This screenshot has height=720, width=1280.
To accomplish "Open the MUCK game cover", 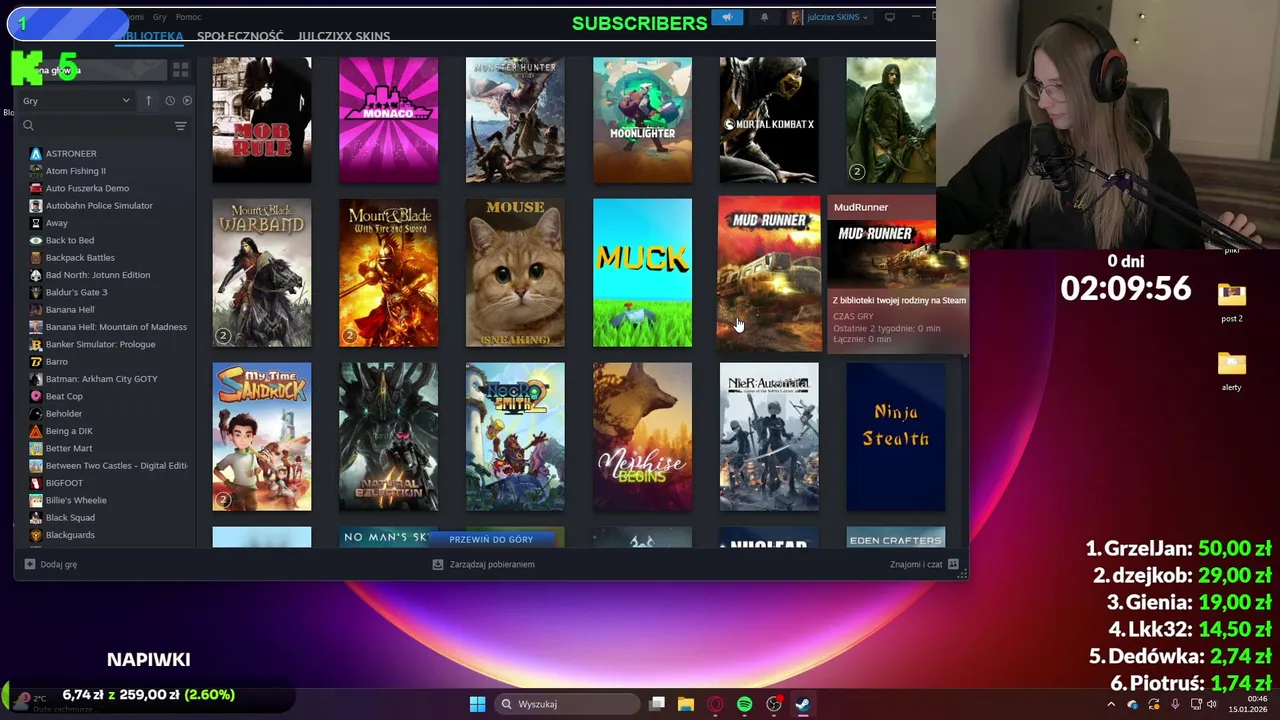I will [x=642, y=273].
